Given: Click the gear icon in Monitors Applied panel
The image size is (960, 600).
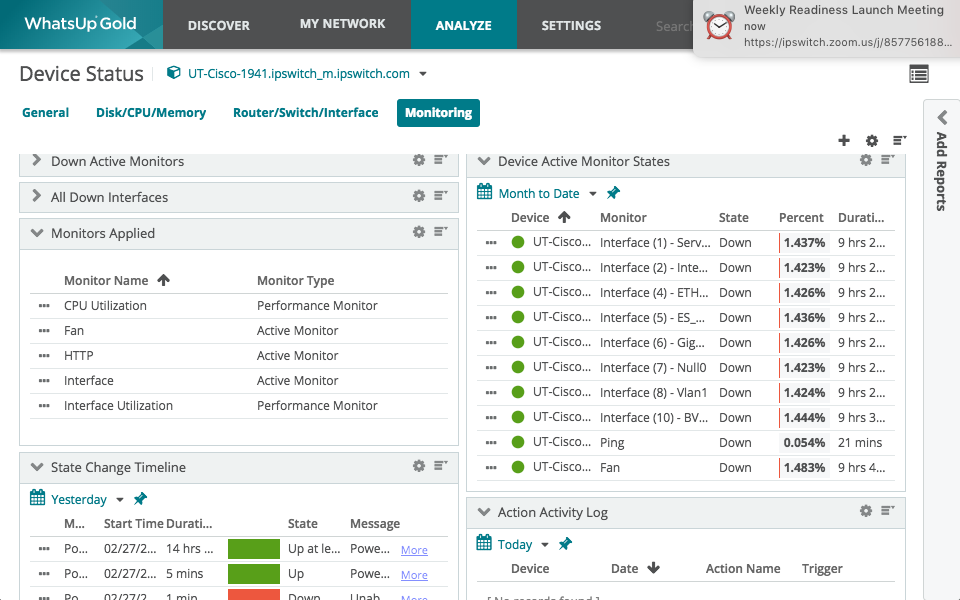Looking at the screenshot, I should (419, 232).
